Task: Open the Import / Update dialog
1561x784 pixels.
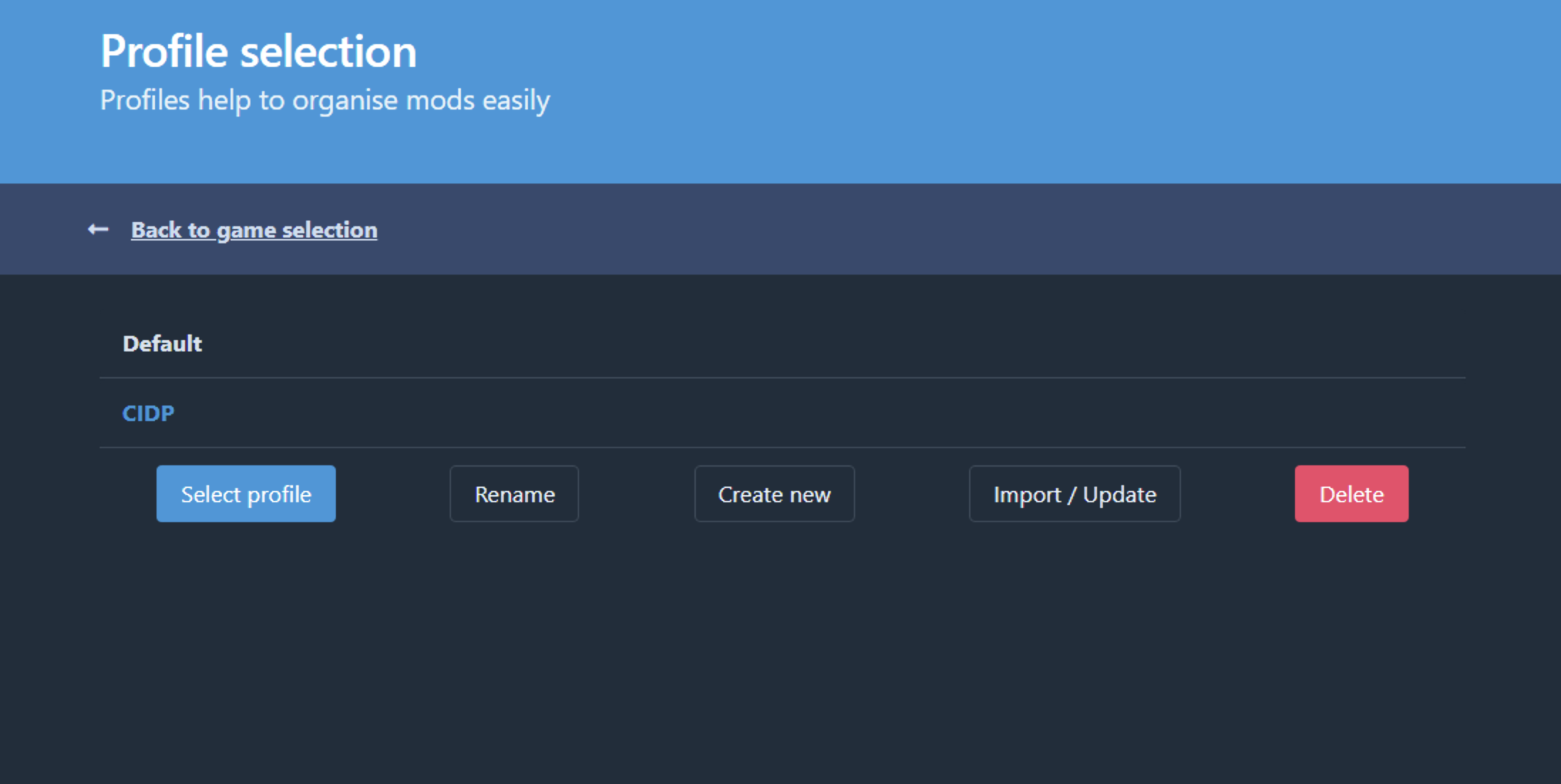Action: pyautogui.click(x=1074, y=494)
